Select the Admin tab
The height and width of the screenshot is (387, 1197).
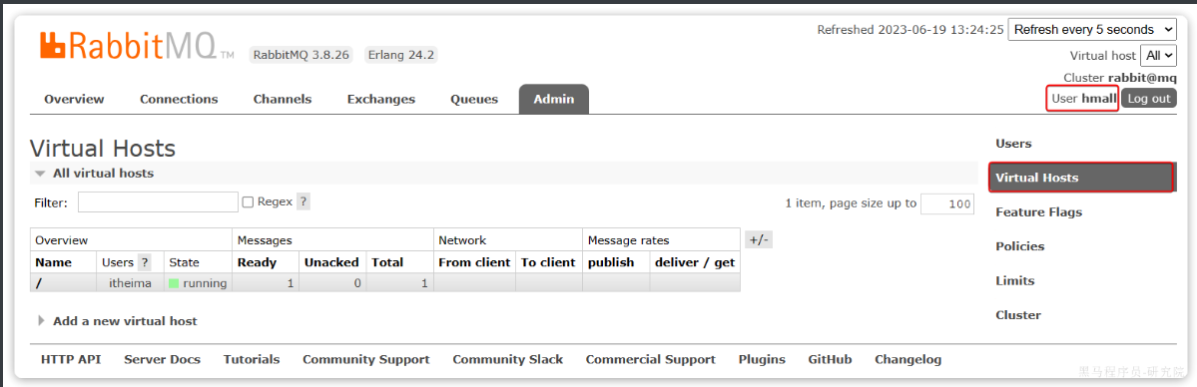553,99
